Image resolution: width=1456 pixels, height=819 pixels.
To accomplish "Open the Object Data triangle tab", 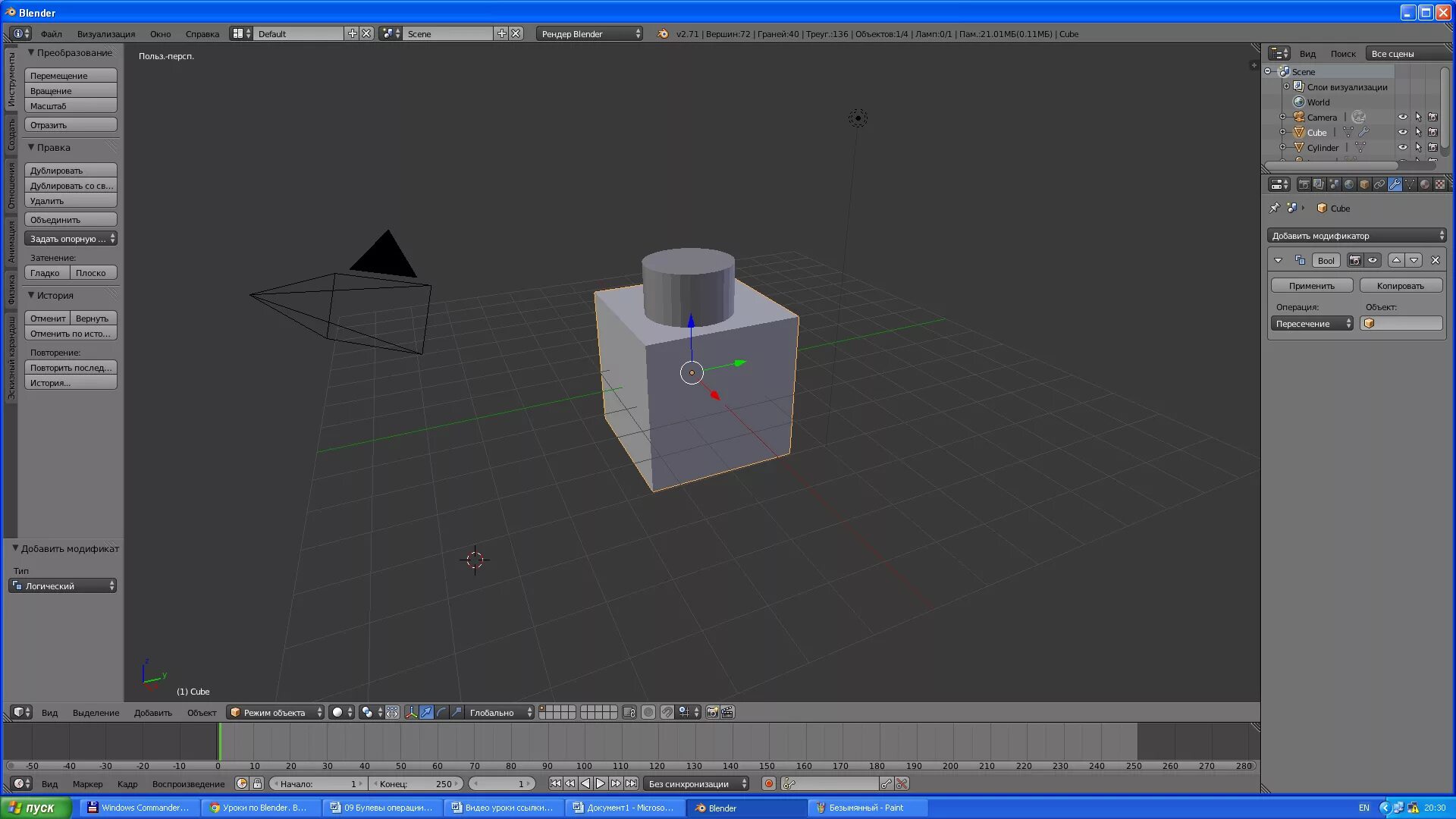I will pyautogui.click(x=1410, y=184).
